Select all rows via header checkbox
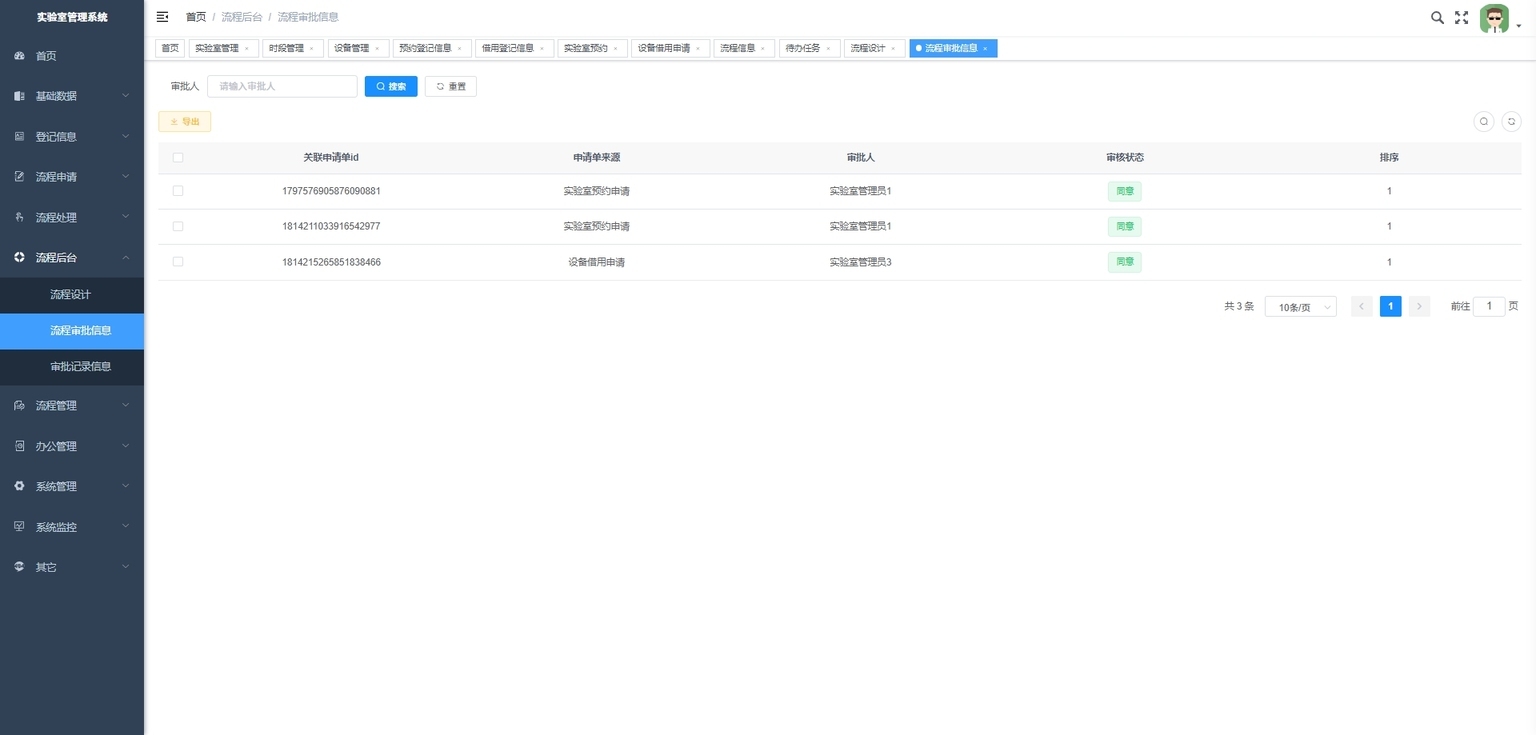1536x735 pixels. point(178,158)
